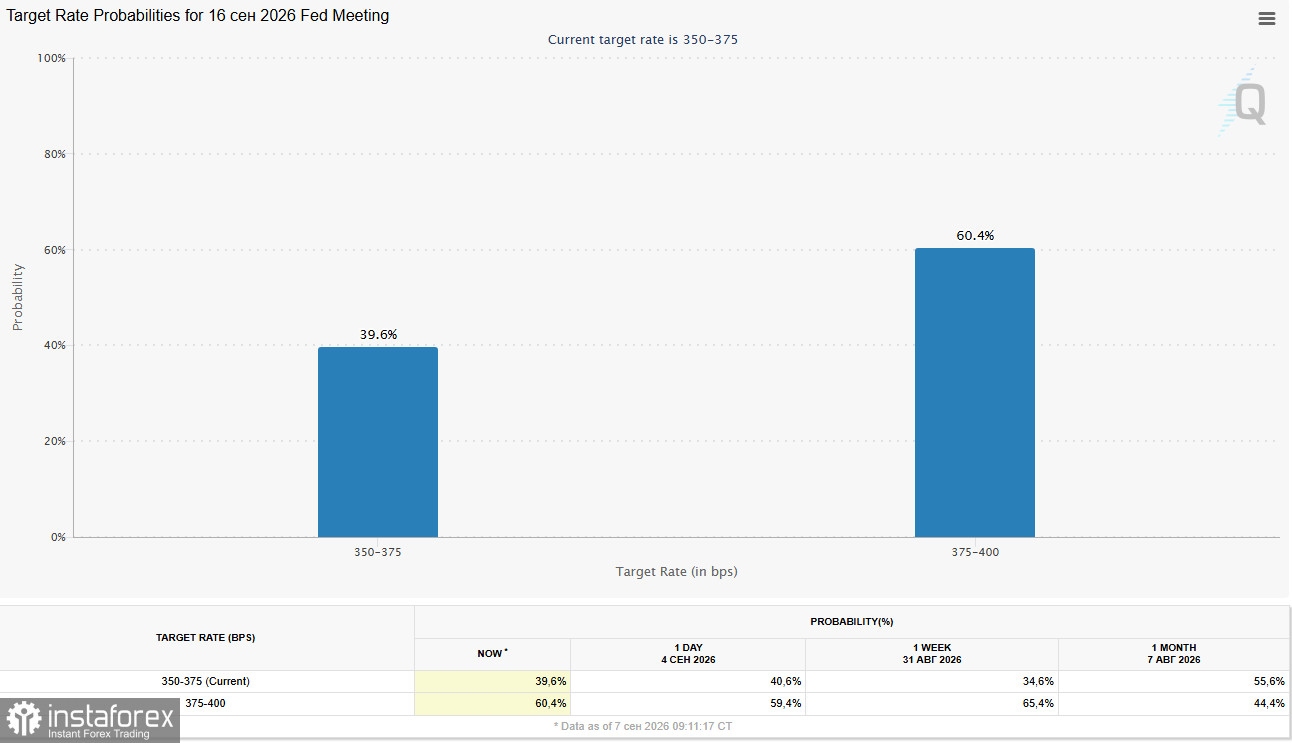Screen dimensions: 1292x743
Task: Click the Target Rate (in bps) axis title
Action: coord(677,572)
